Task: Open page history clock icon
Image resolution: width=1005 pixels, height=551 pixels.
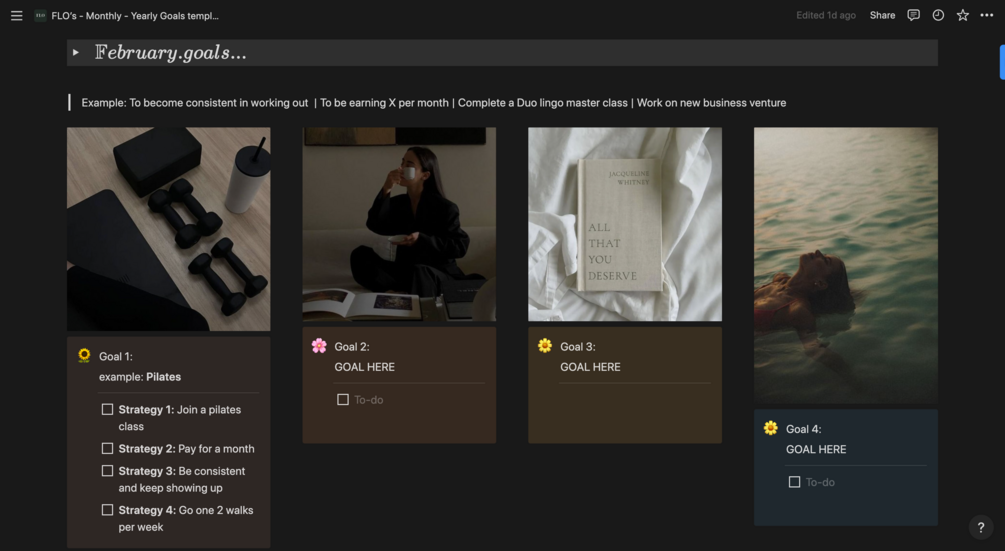Action: (x=938, y=15)
